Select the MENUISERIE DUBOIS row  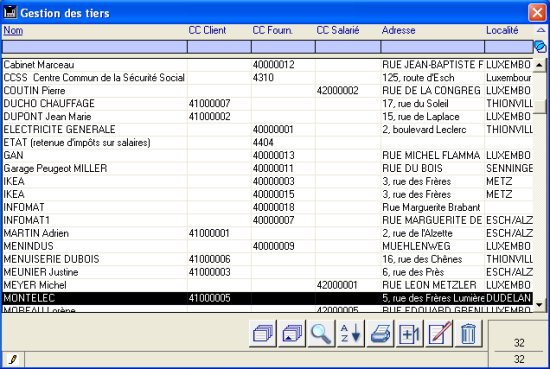click(268, 259)
